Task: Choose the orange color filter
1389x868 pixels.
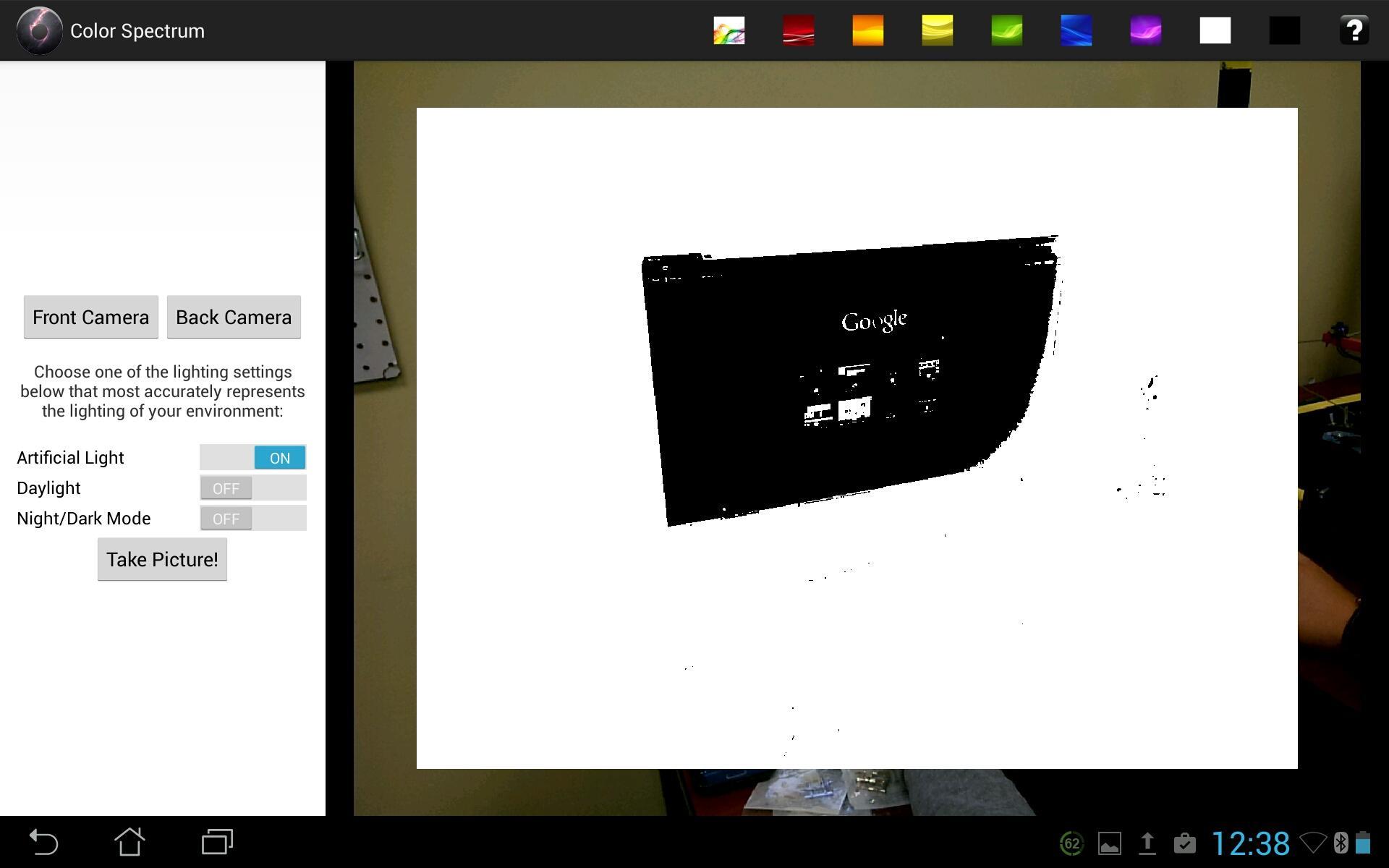Action: (867, 30)
